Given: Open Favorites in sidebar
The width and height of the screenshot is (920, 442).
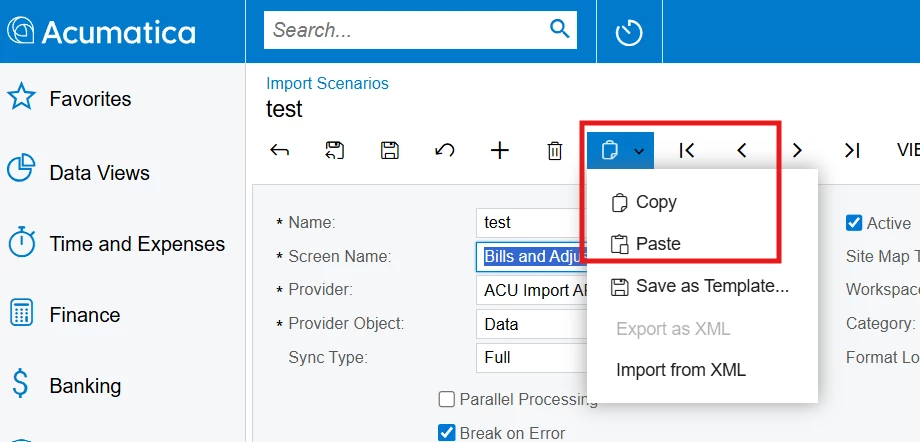Looking at the screenshot, I should click(x=90, y=99).
